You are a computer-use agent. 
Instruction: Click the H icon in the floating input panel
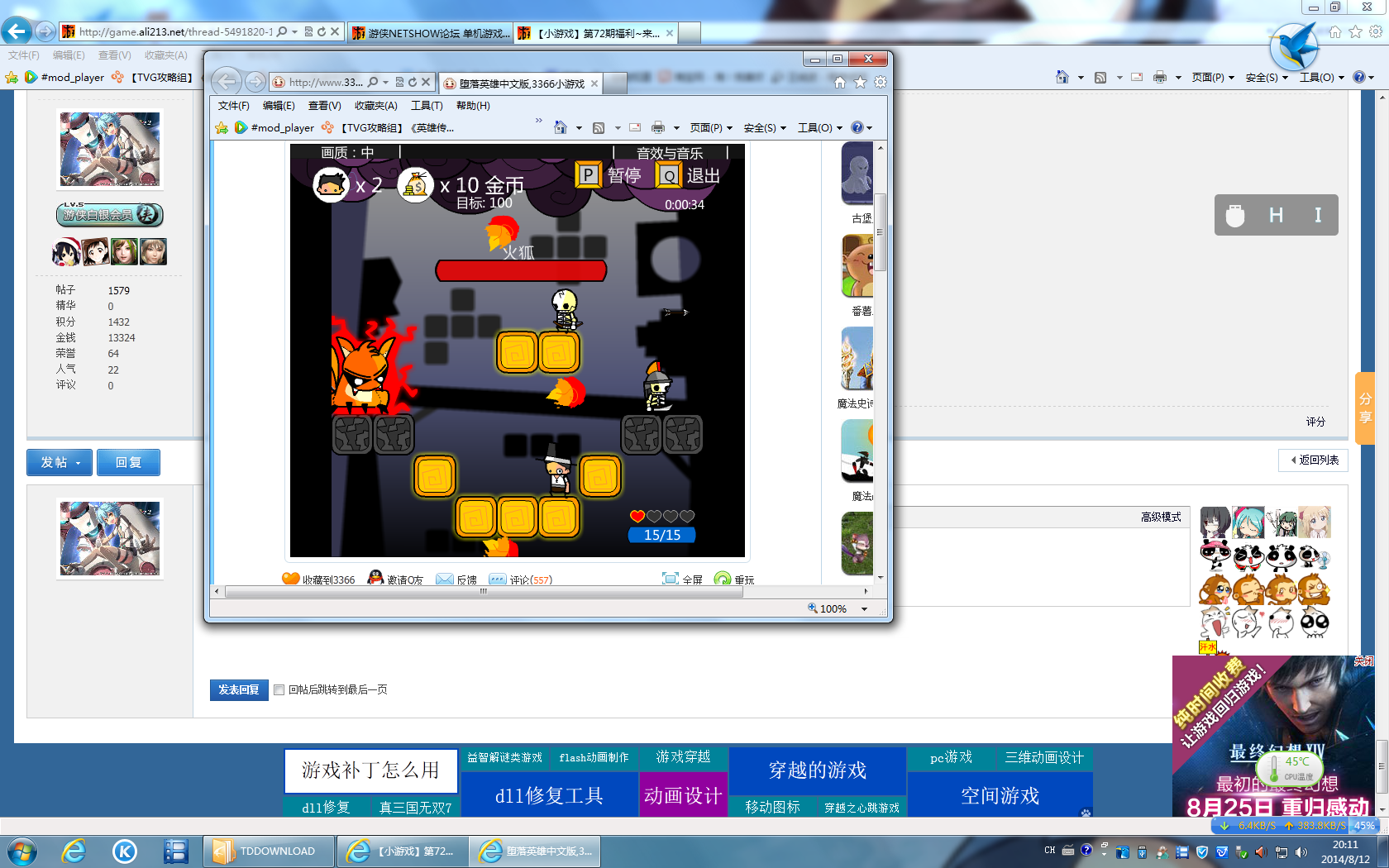tap(1277, 215)
